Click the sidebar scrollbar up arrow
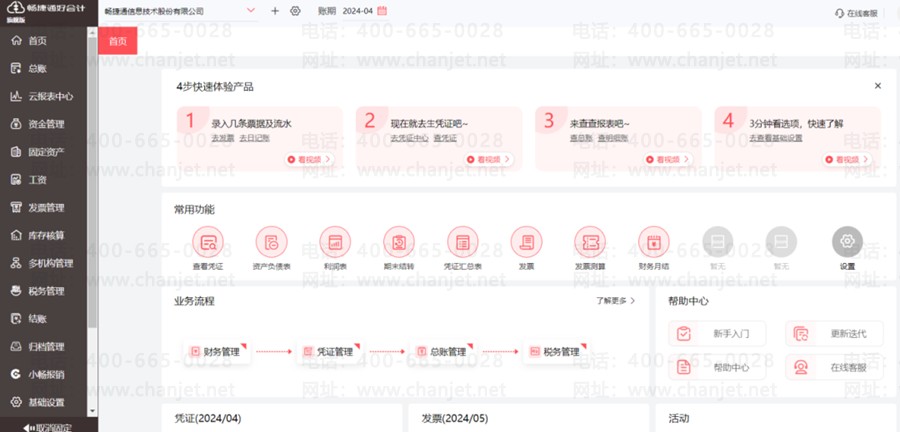The width and height of the screenshot is (900, 432). coord(92,33)
